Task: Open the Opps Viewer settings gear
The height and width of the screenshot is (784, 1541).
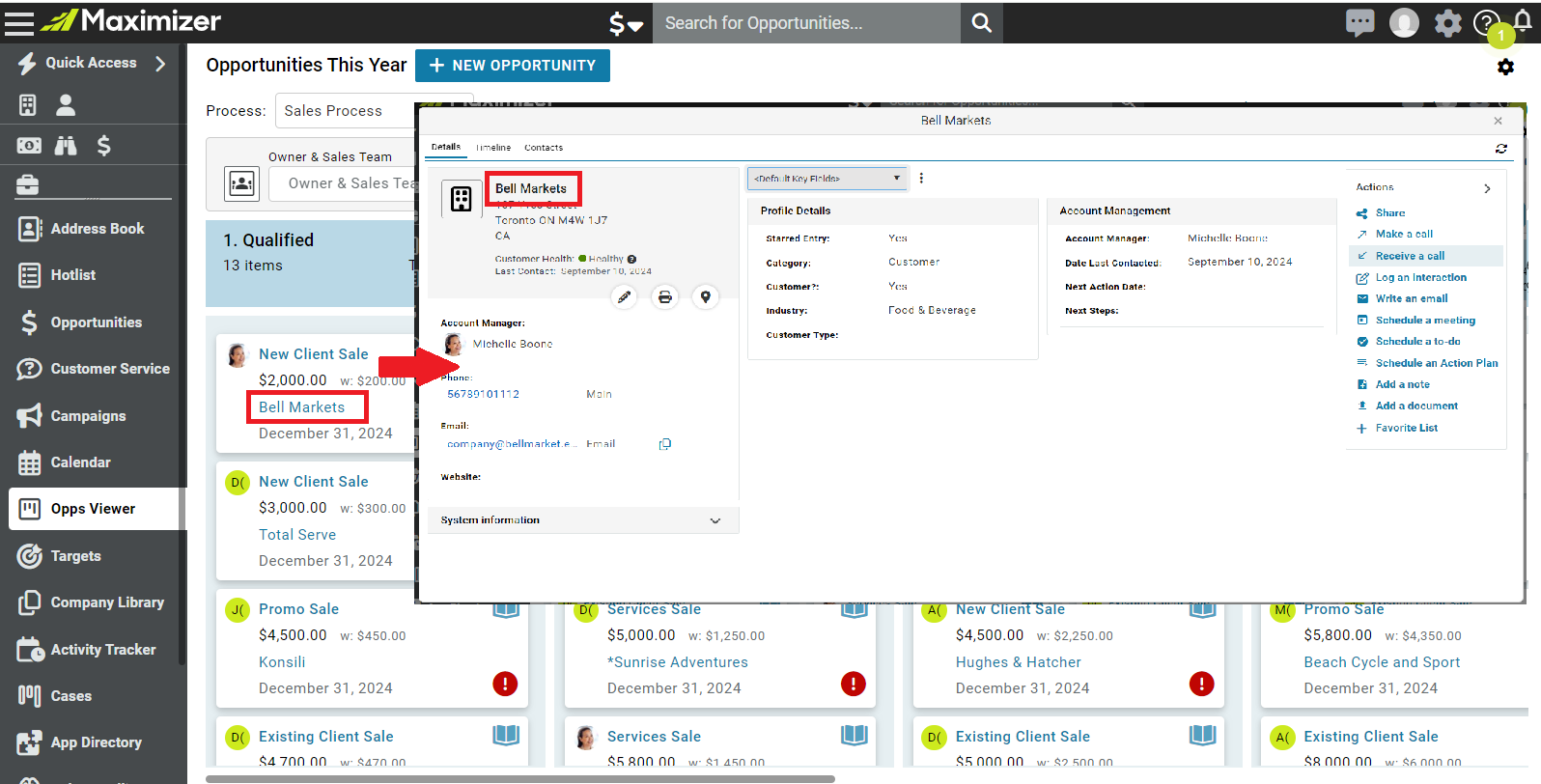Action: click(x=1505, y=67)
